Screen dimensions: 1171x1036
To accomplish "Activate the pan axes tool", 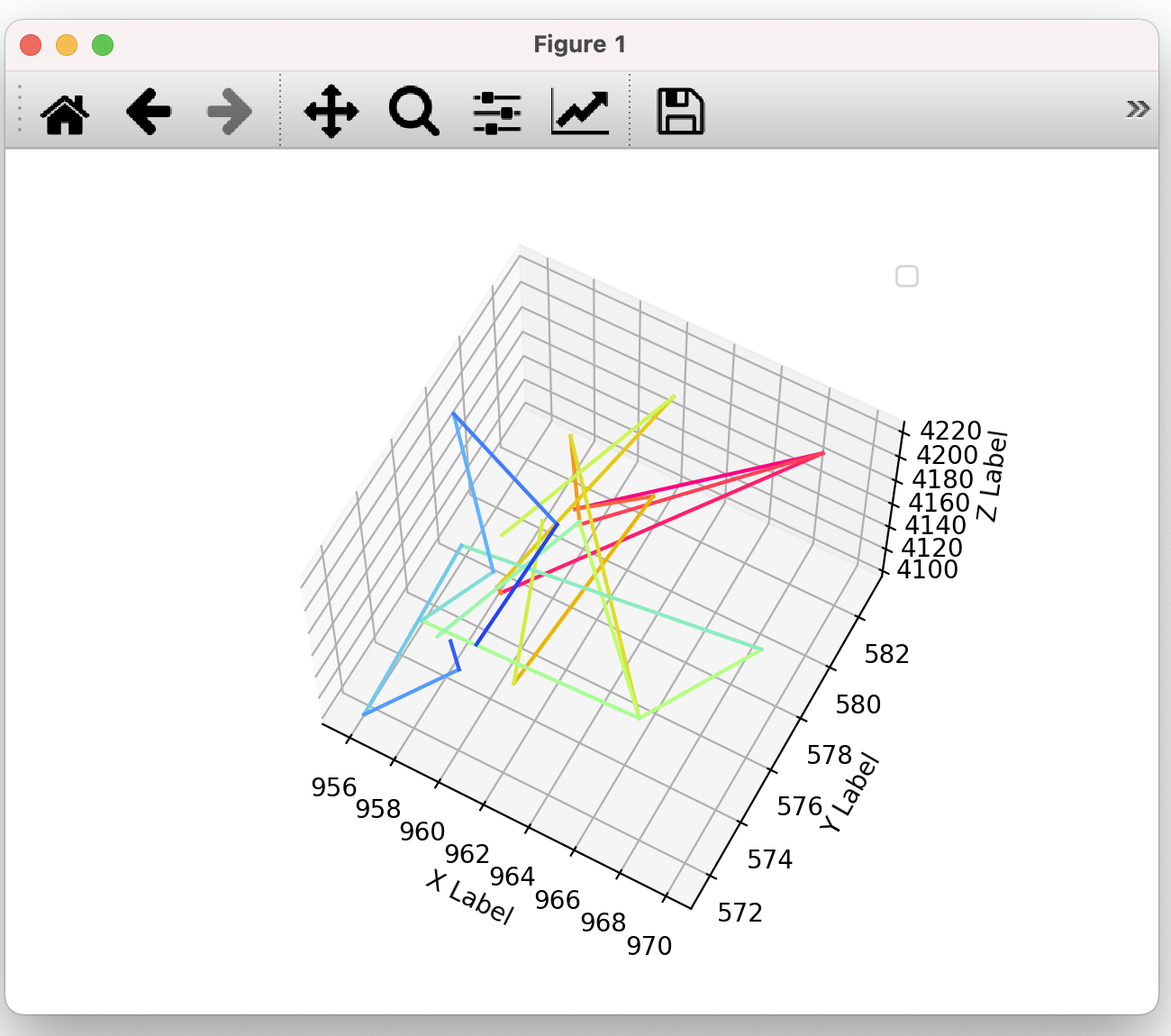I will click(331, 112).
